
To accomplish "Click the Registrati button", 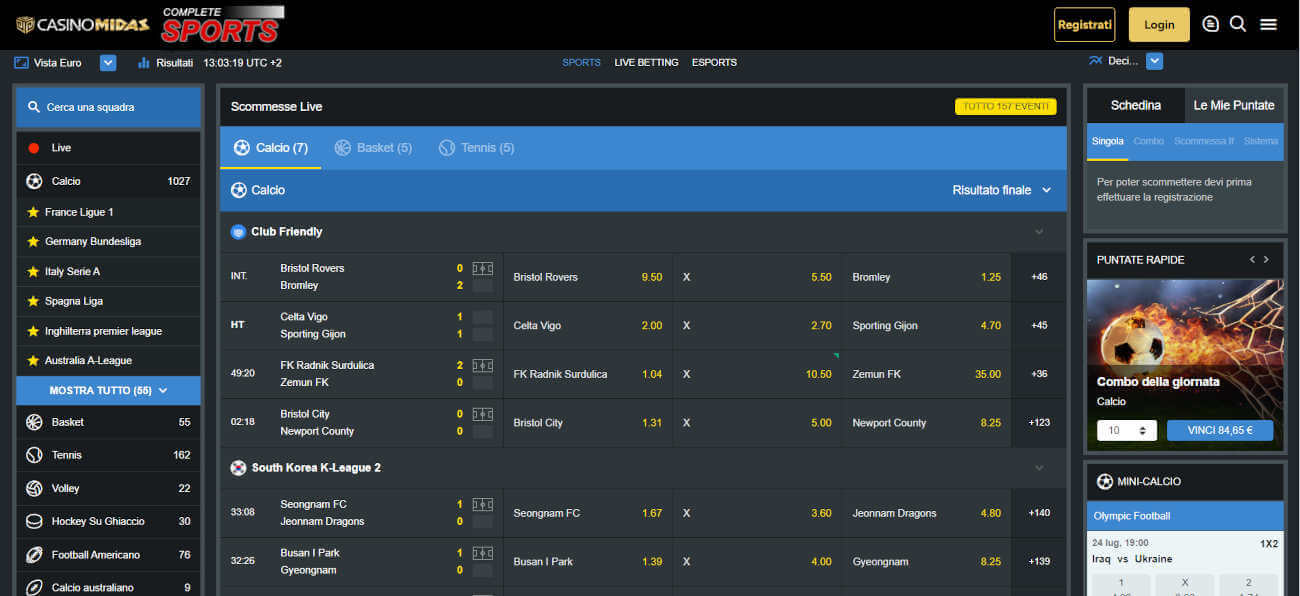I will pos(1084,24).
